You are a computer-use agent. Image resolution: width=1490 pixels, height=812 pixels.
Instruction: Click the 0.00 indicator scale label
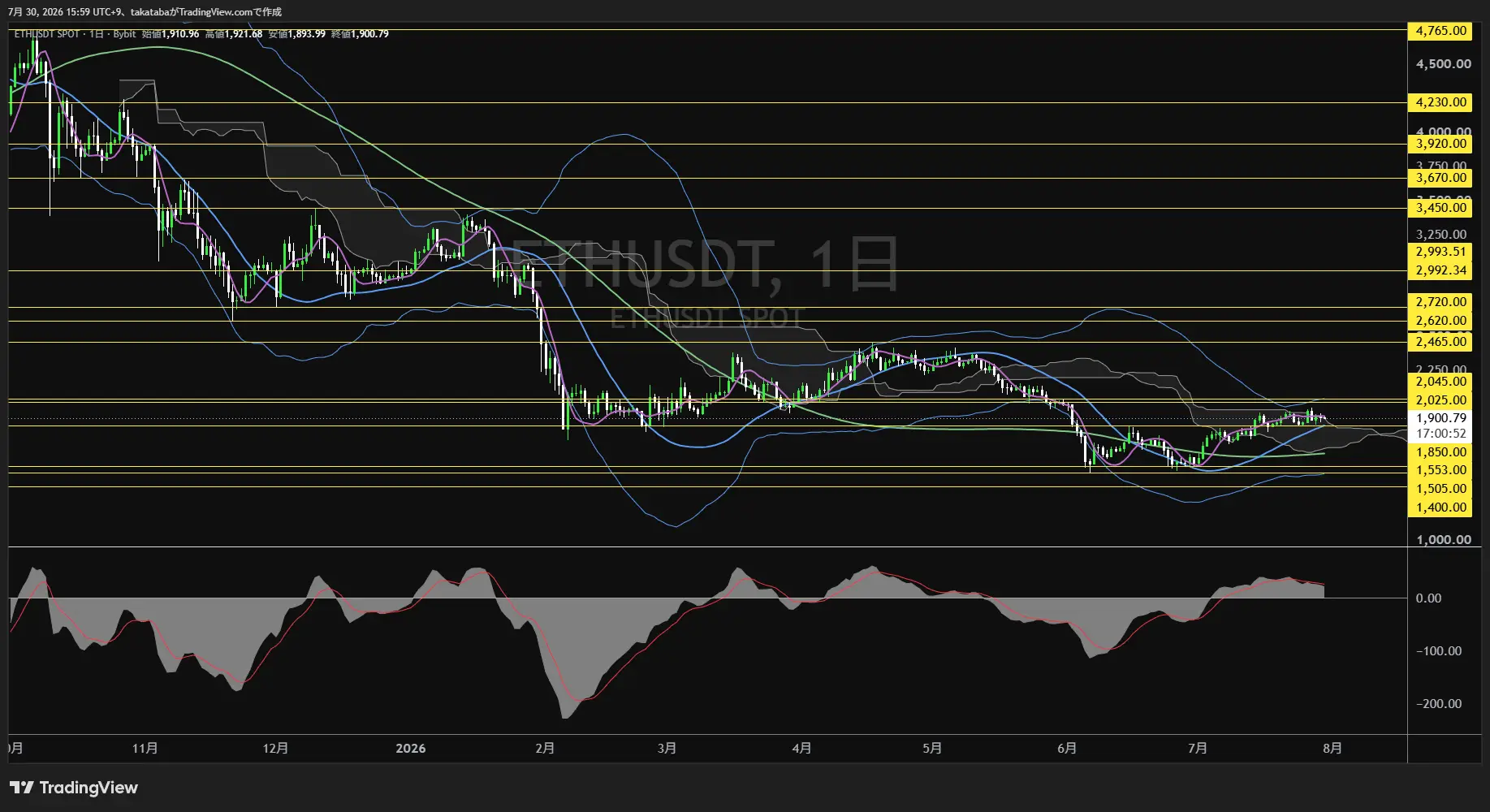[1428, 598]
